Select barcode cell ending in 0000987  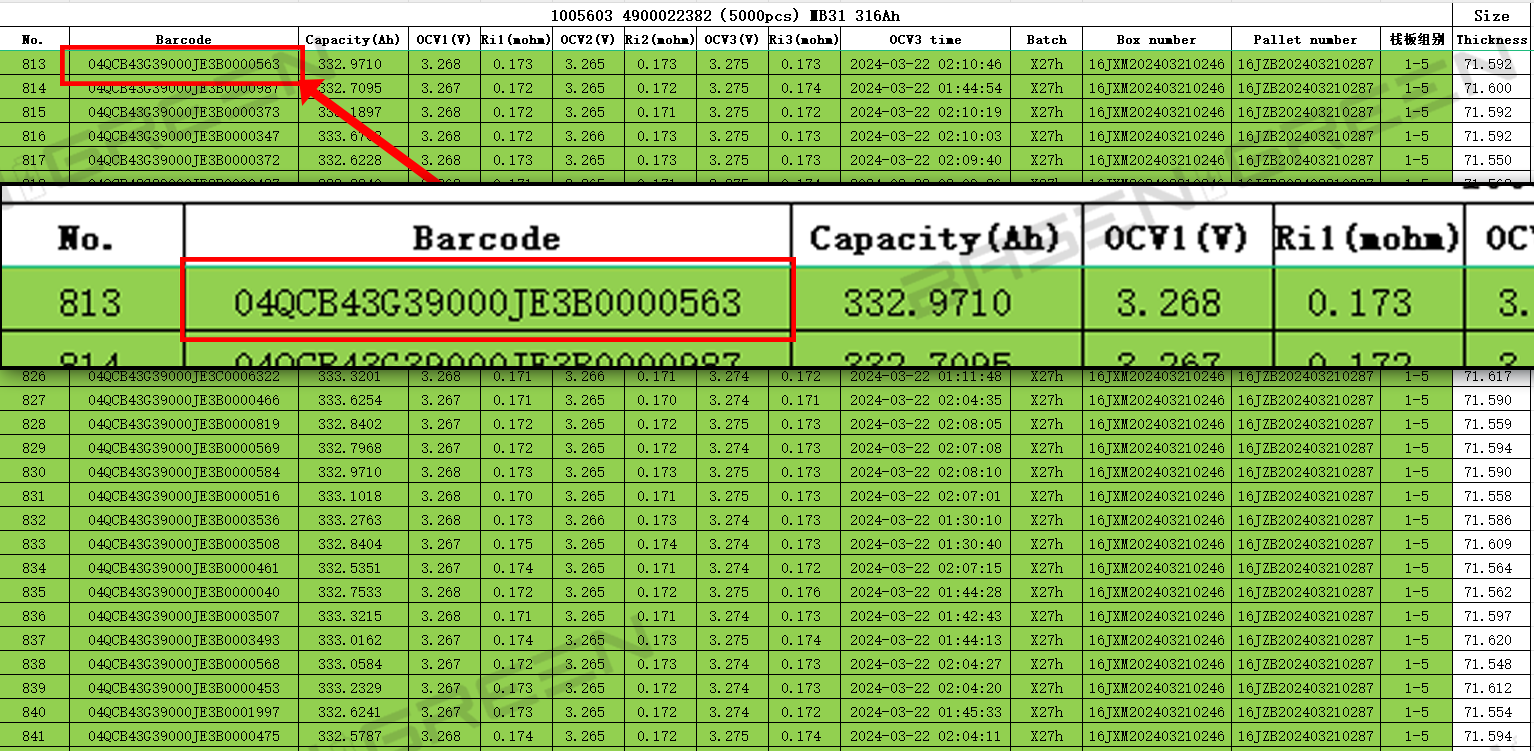[184, 88]
